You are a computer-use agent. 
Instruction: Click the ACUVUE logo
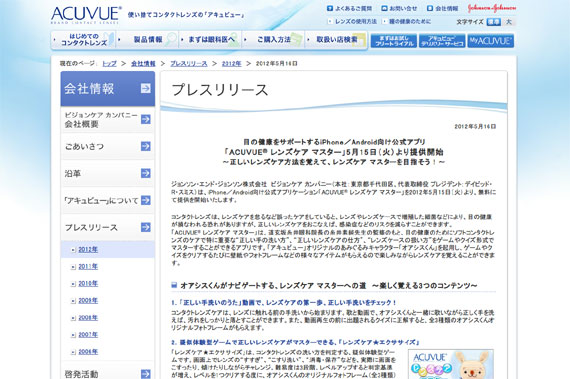pyautogui.click(x=86, y=15)
